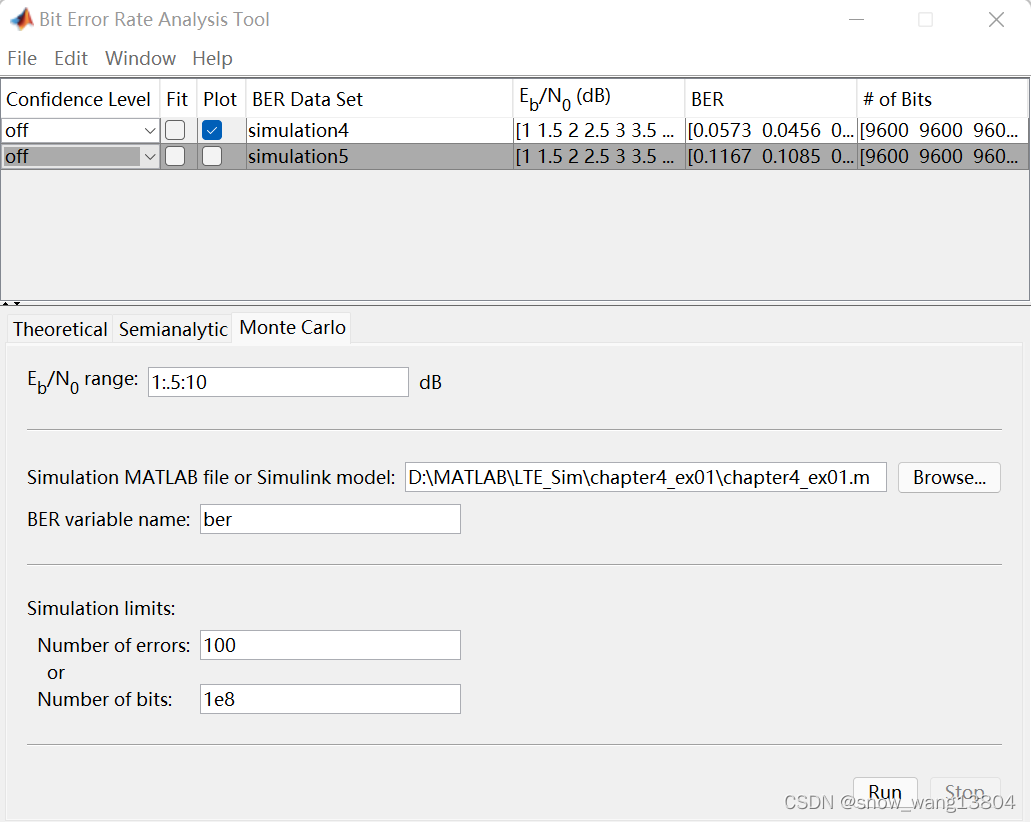
Task: Click the Eb/N0 (dB) column header
Action: coord(598,99)
